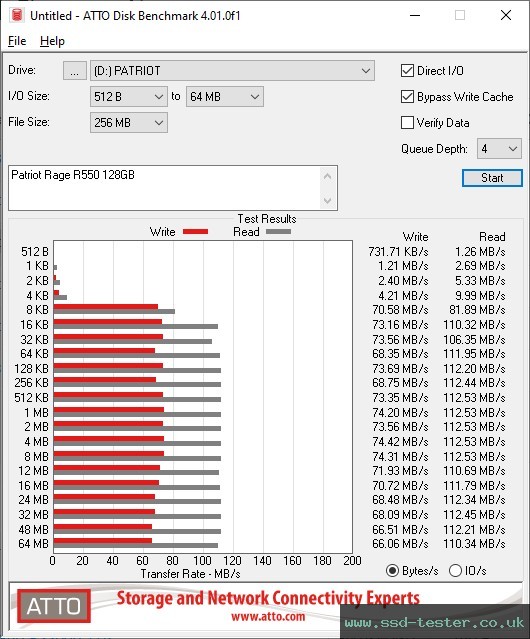Click the 1.26 MB/s read value
Screen dimensions: 530x639
480,252
